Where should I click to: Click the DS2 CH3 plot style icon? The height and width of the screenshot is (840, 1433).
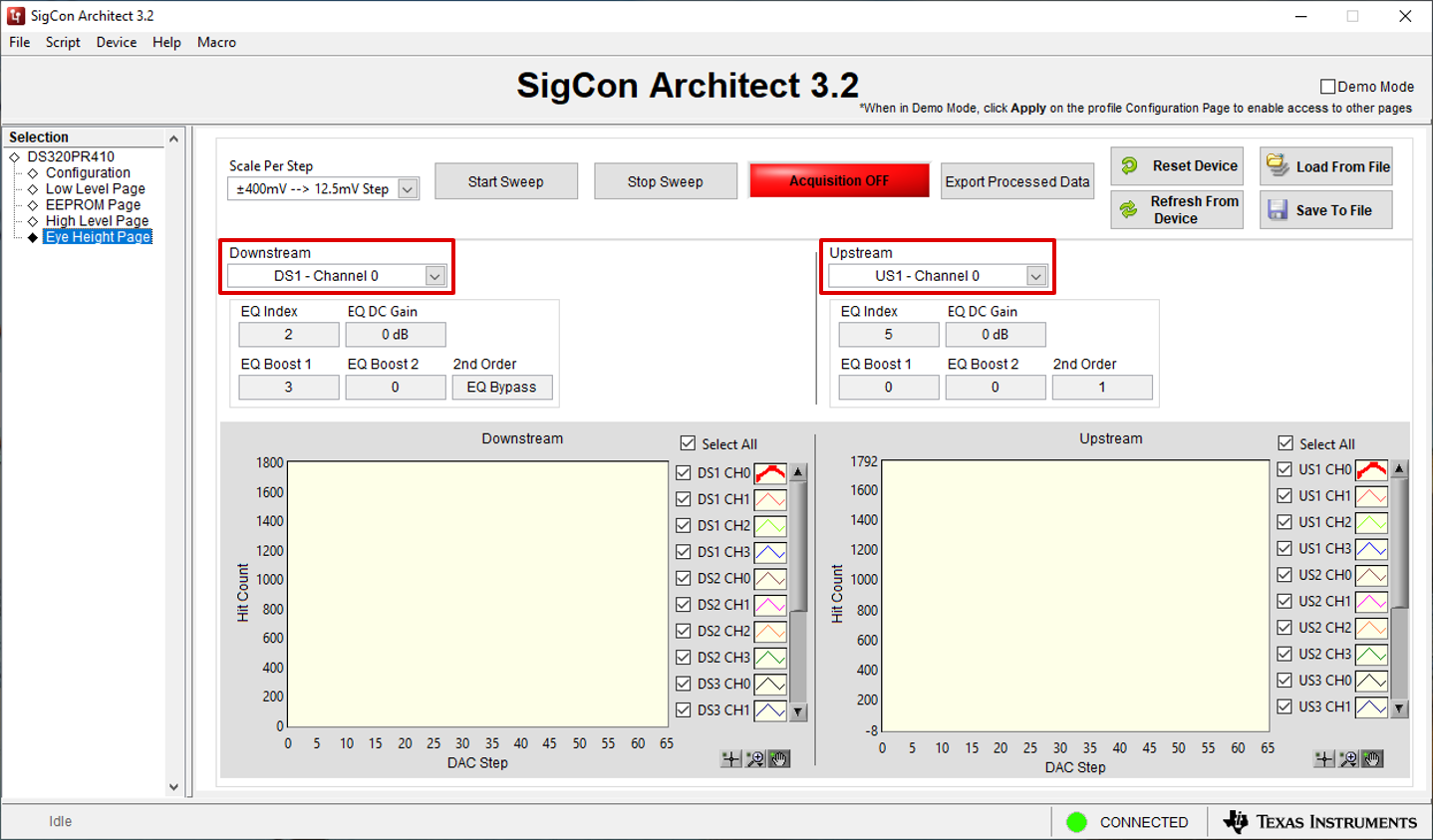[x=770, y=658]
